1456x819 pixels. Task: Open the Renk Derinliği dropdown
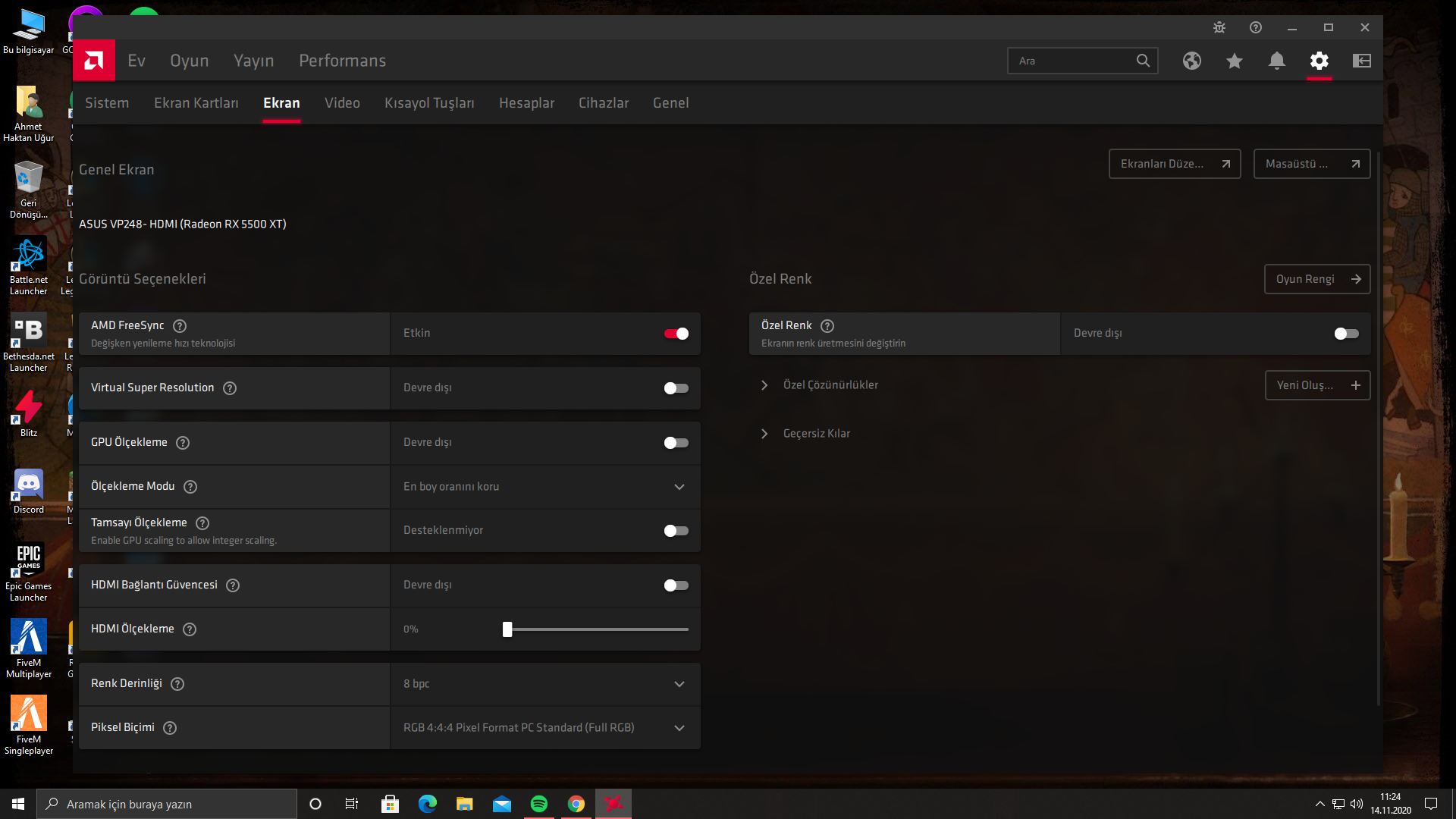(x=544, y=684)
